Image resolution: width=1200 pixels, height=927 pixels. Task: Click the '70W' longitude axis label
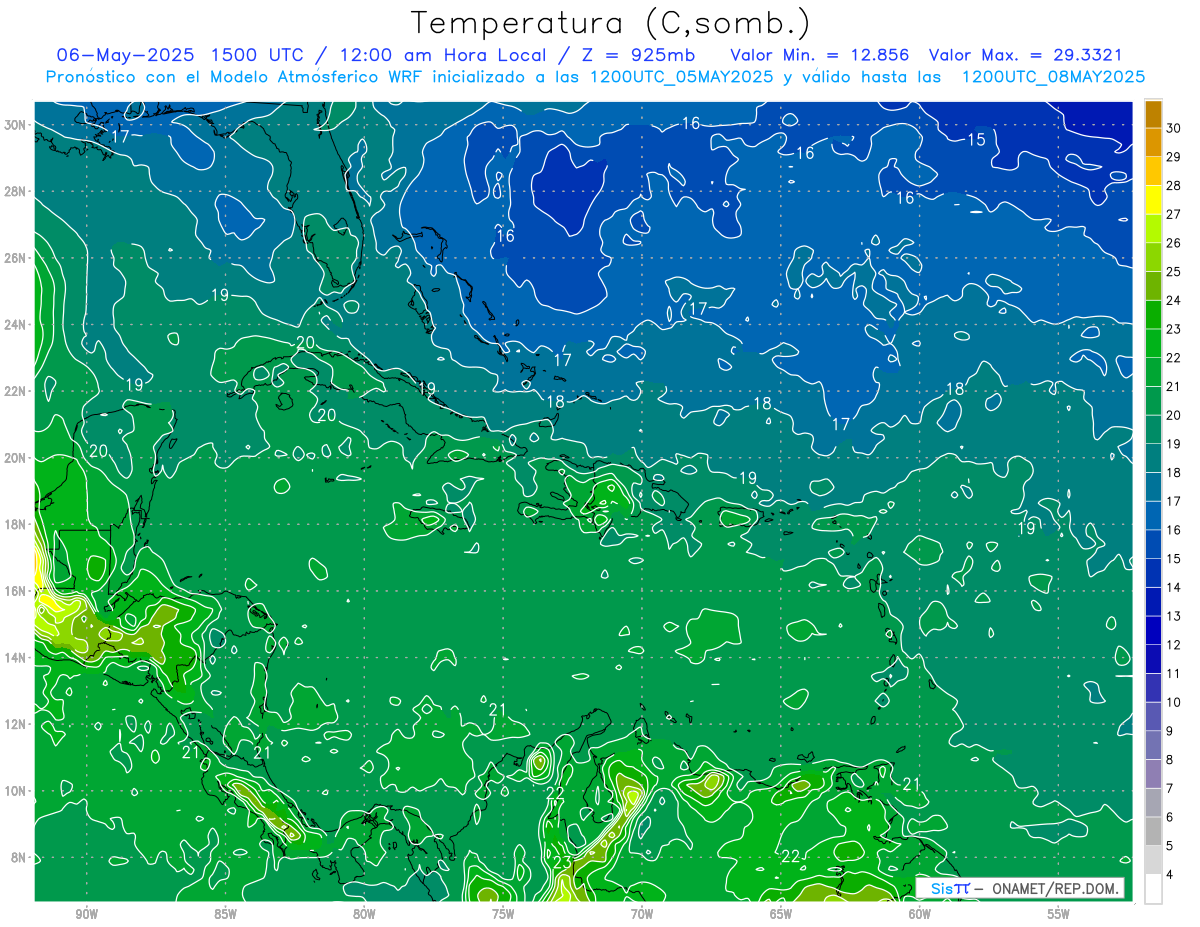pyautogui.click(x=642, y=914)
